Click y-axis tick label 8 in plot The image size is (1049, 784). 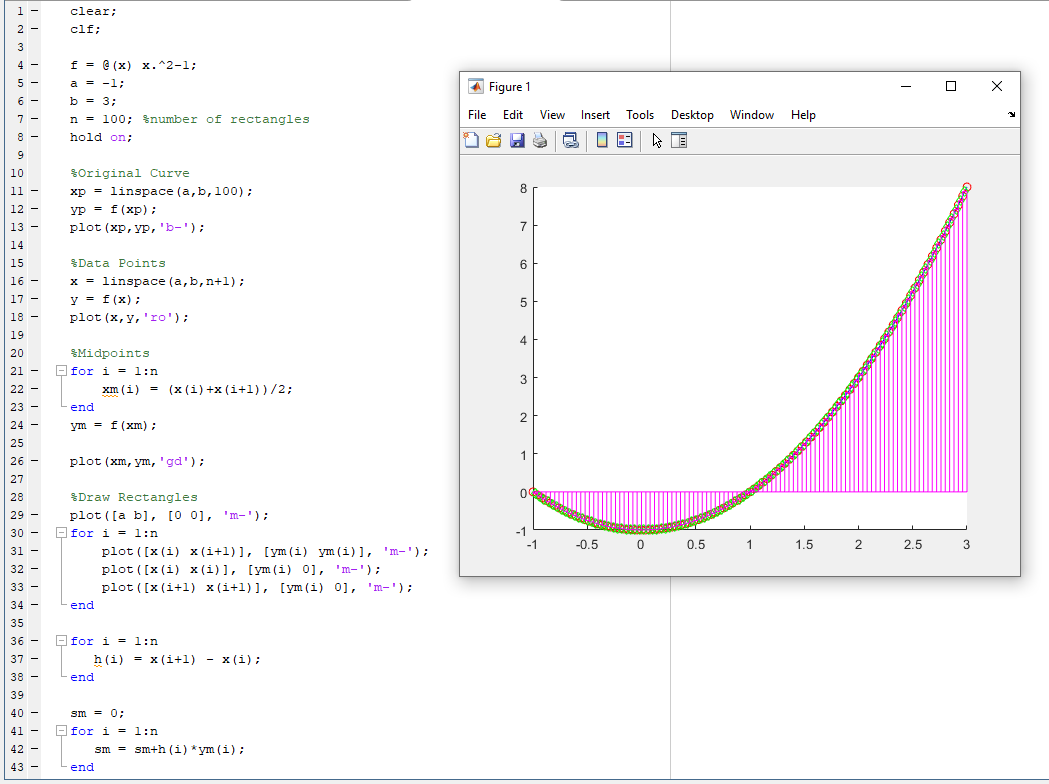[x=523, y=189]
